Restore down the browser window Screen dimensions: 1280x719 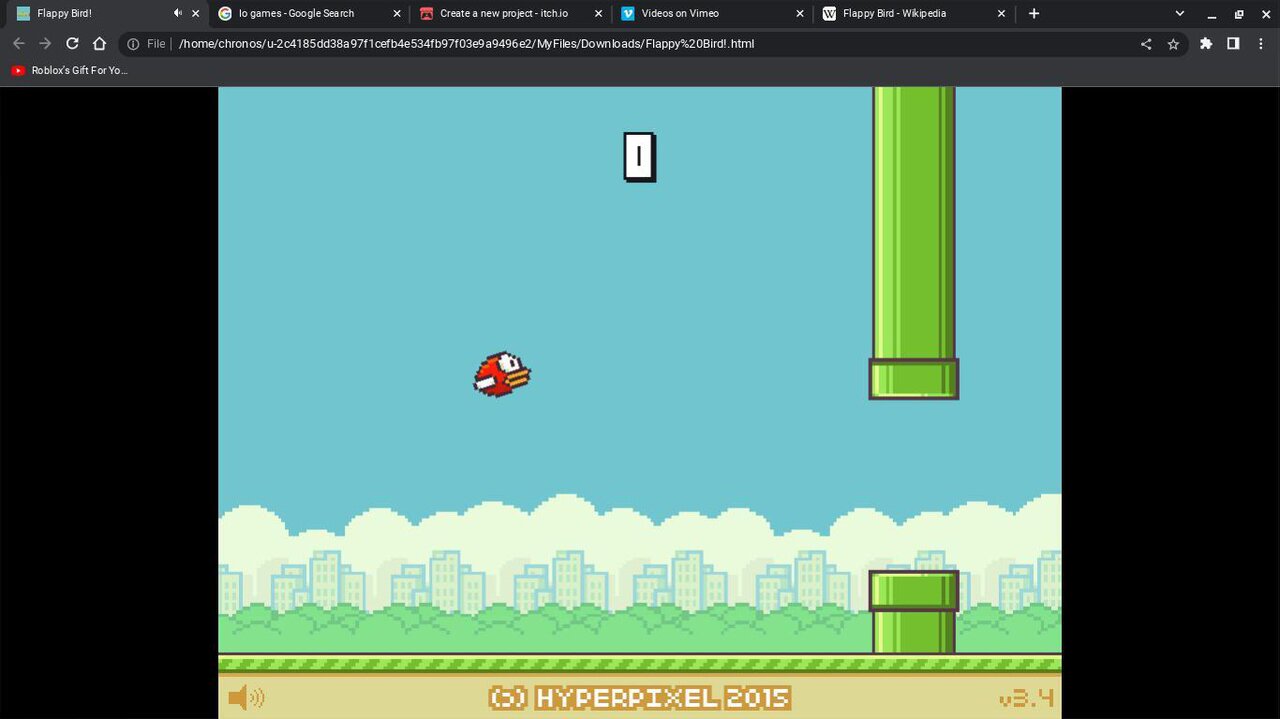tap(1239, 14)
